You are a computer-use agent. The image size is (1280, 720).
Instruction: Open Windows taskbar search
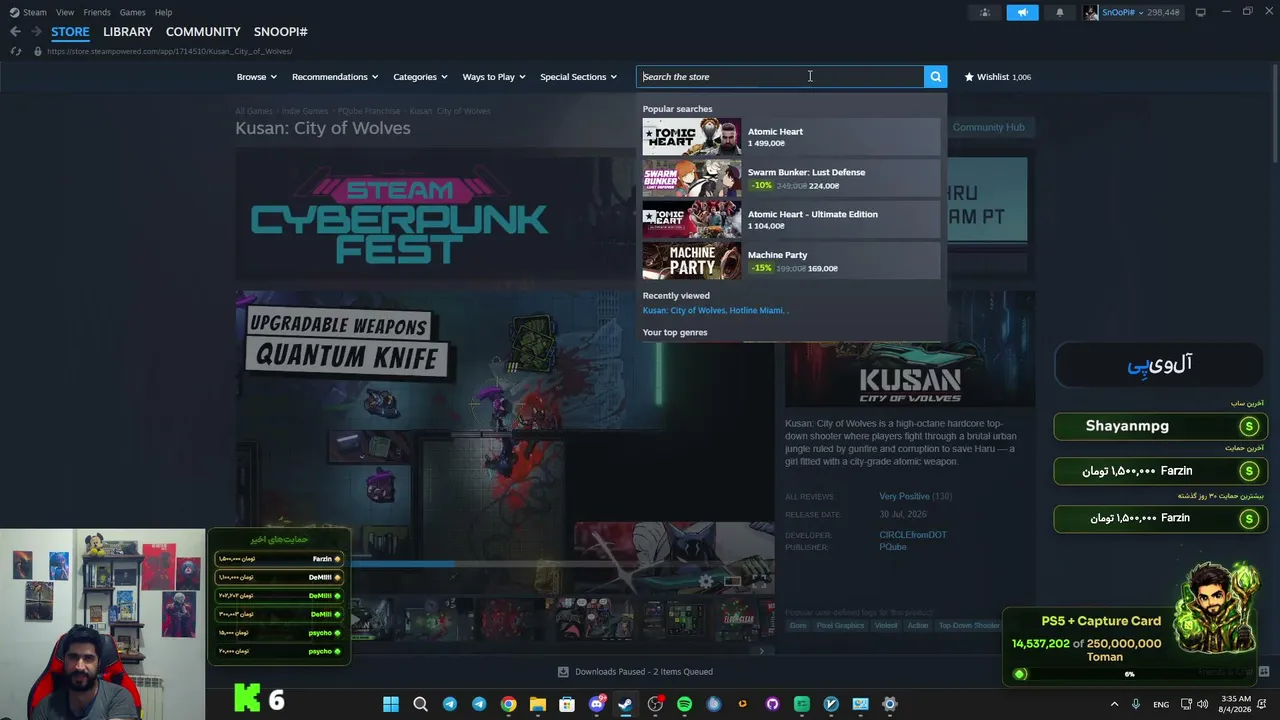[x=420, y=704]
